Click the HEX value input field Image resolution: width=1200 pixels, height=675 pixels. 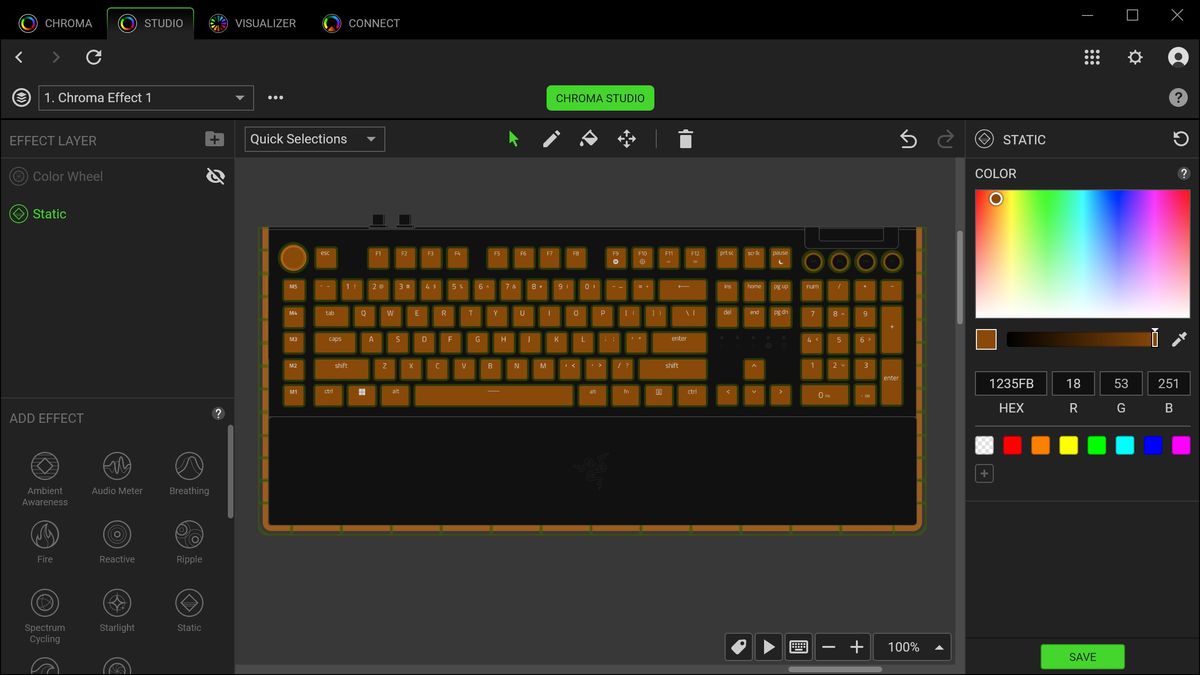(x=1010, y=383)
